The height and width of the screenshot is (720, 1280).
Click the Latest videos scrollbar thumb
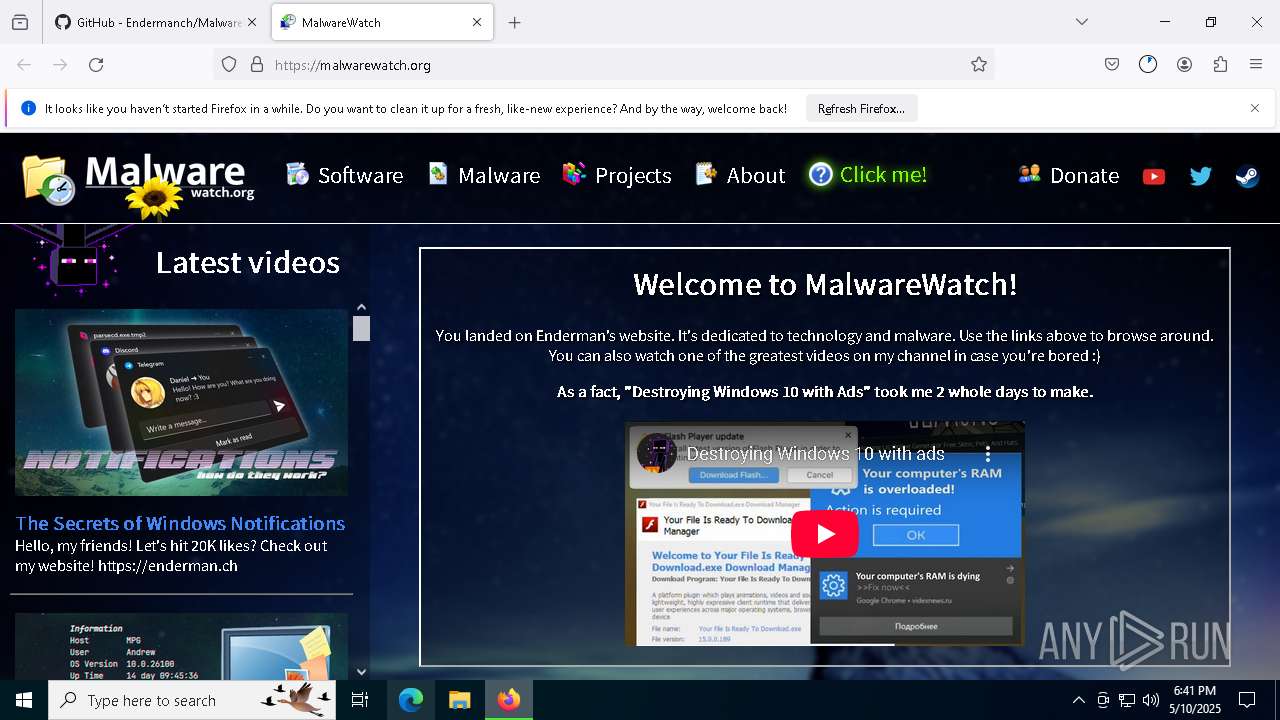(x=361, y=328)
